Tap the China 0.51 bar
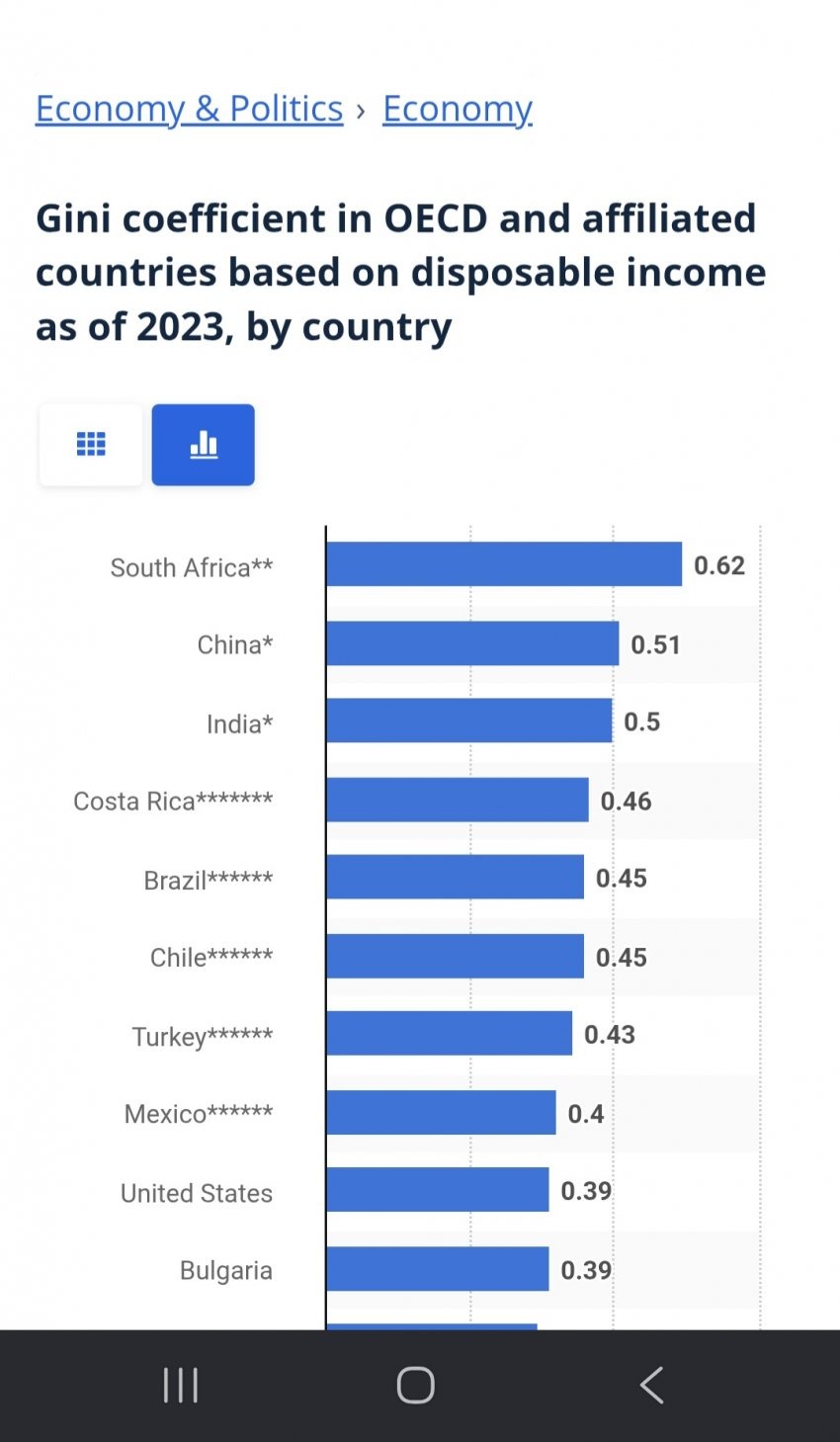 coord(472,643)
